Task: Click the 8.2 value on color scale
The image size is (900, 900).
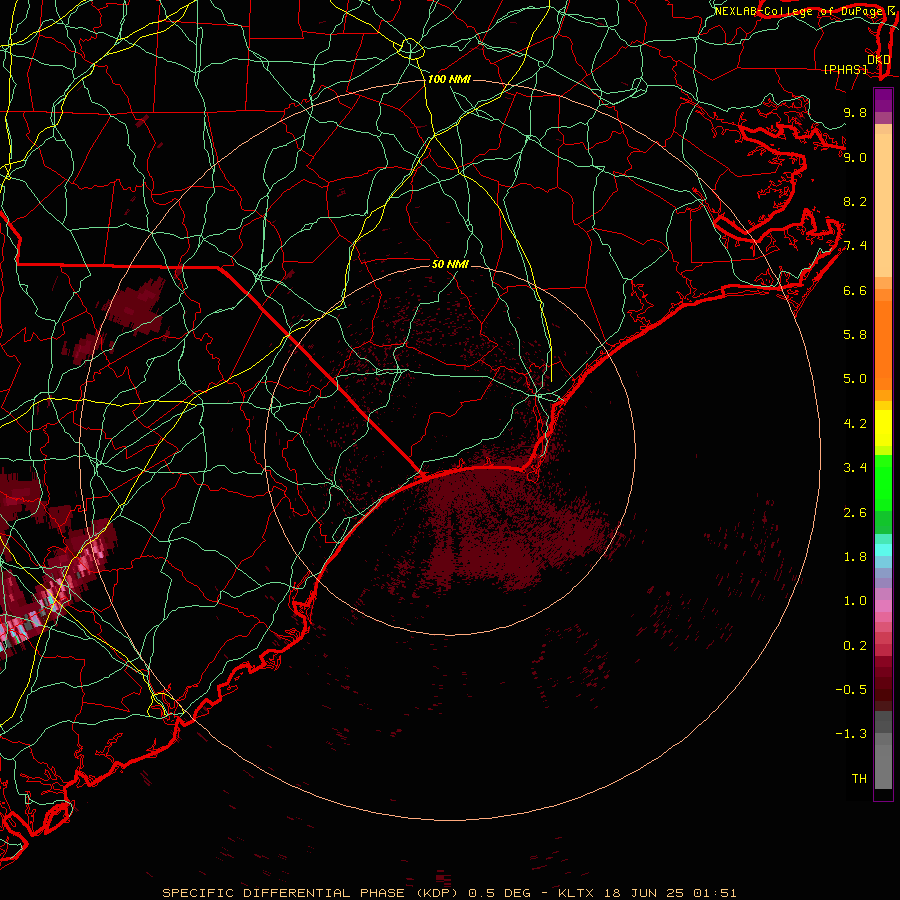Action: pyautogui.click(x=855, y=201)
